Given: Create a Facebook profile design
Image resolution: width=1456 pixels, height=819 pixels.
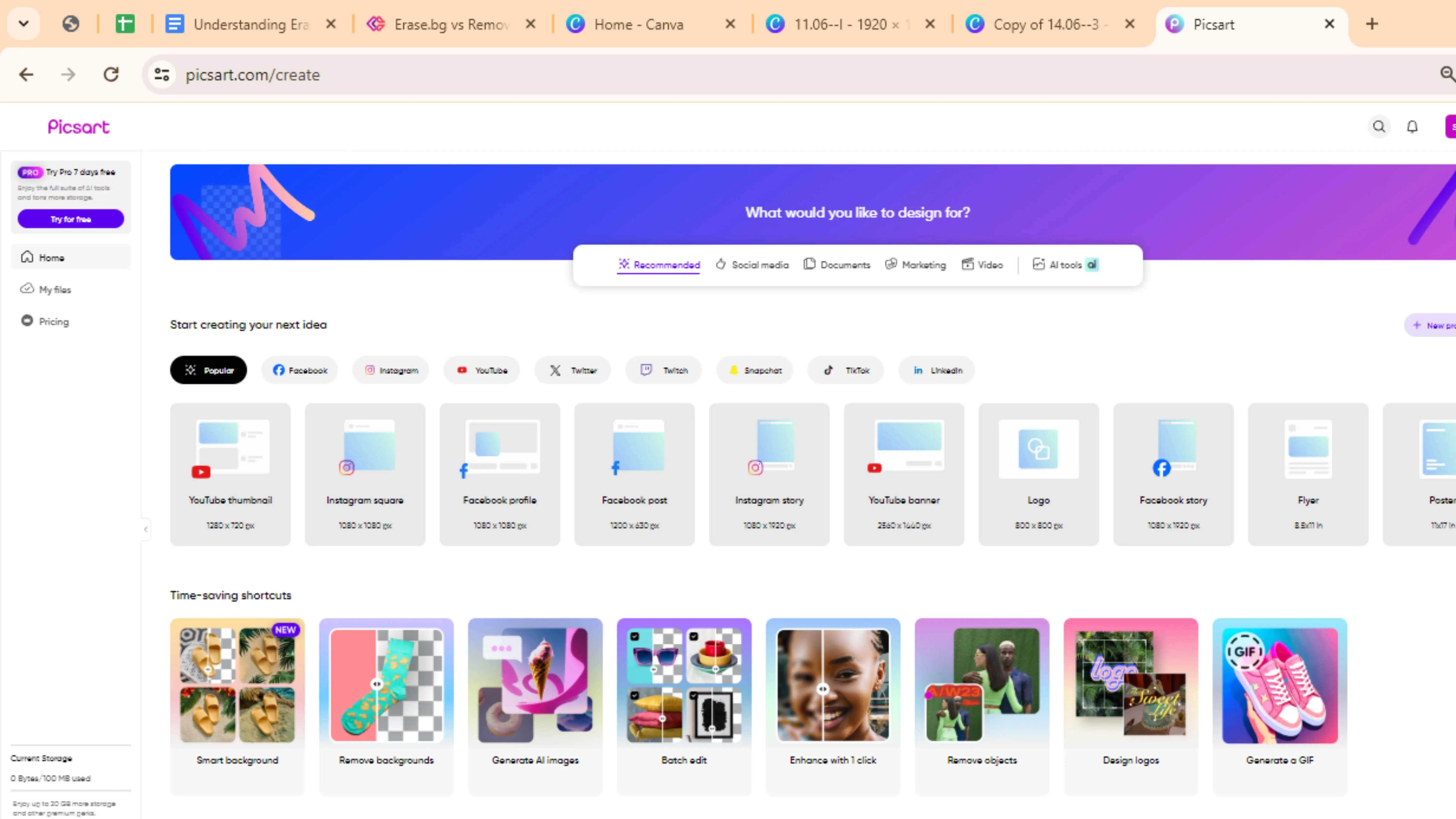Looking at the screenshot, I should coord(500,474).
